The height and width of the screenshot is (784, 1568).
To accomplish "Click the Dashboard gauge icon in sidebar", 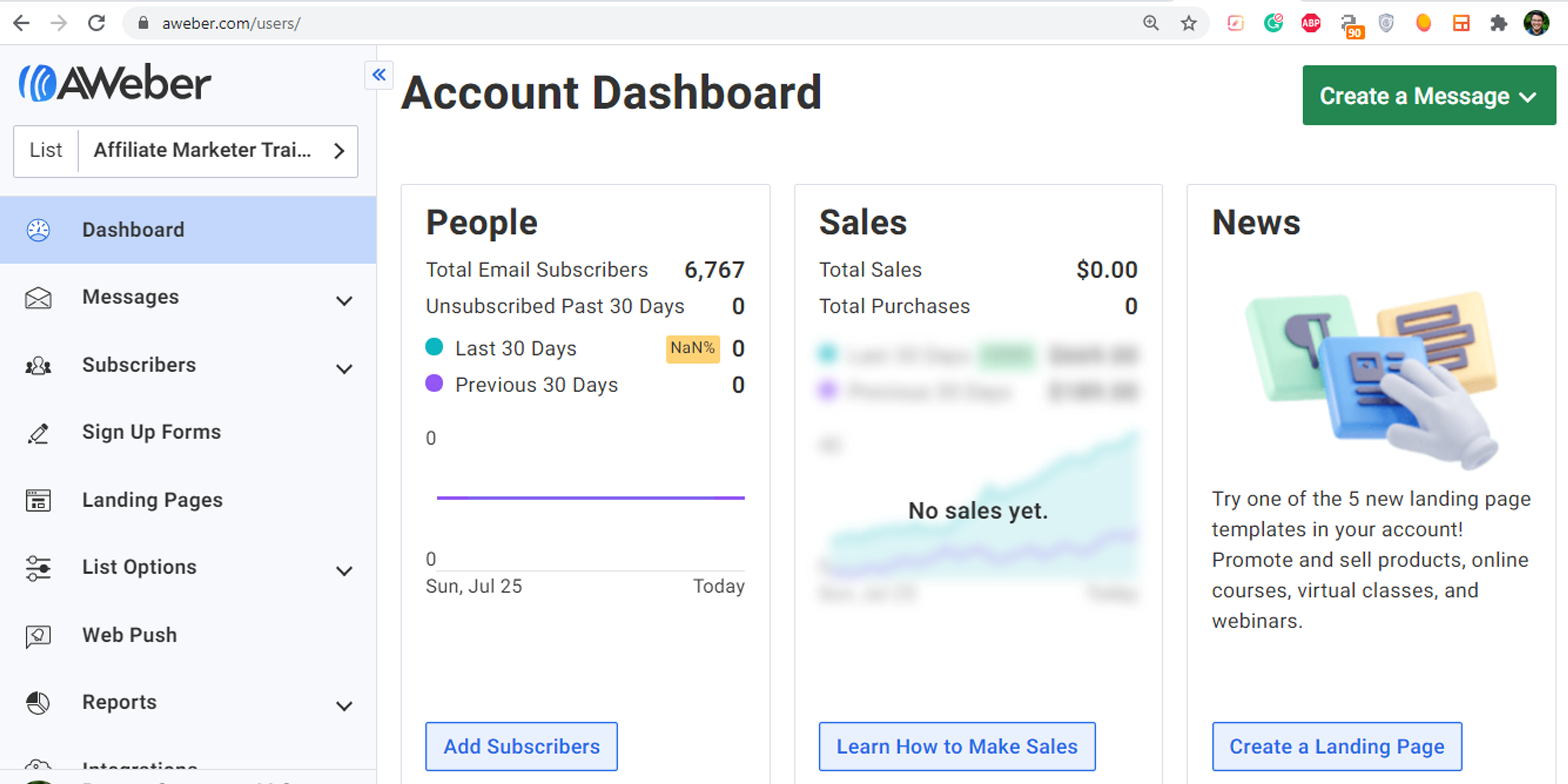I will tap(38, 230).
